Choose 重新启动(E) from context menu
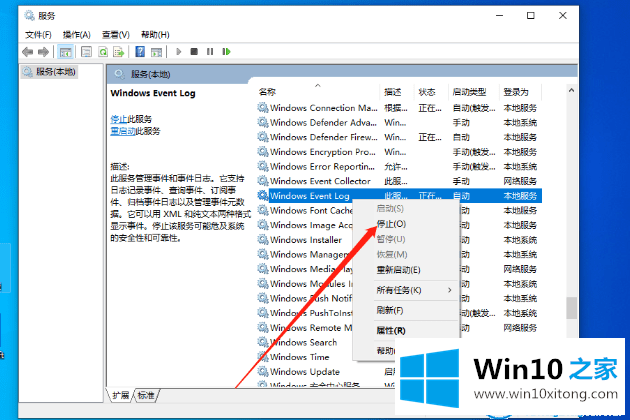Screen dimensions: 630x420 click(x=398, y=270)
